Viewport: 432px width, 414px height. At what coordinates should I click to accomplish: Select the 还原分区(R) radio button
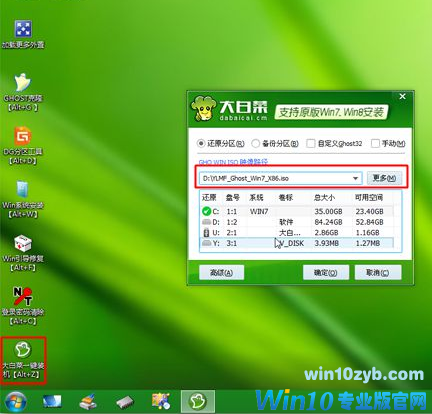pos(201,143)
